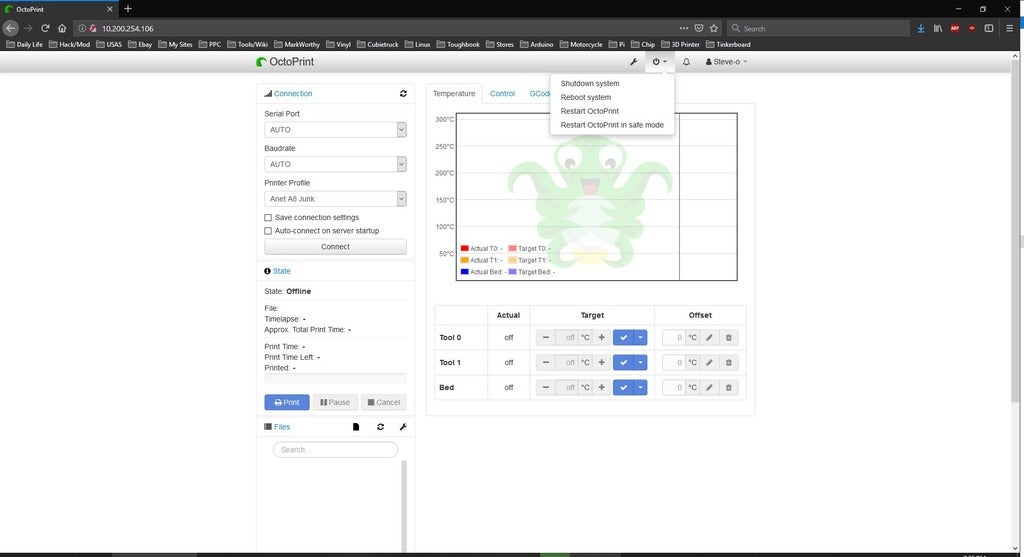Edit Tool 1 offset pencil icon
This screenshot has height=557, width=1024.
709,362
